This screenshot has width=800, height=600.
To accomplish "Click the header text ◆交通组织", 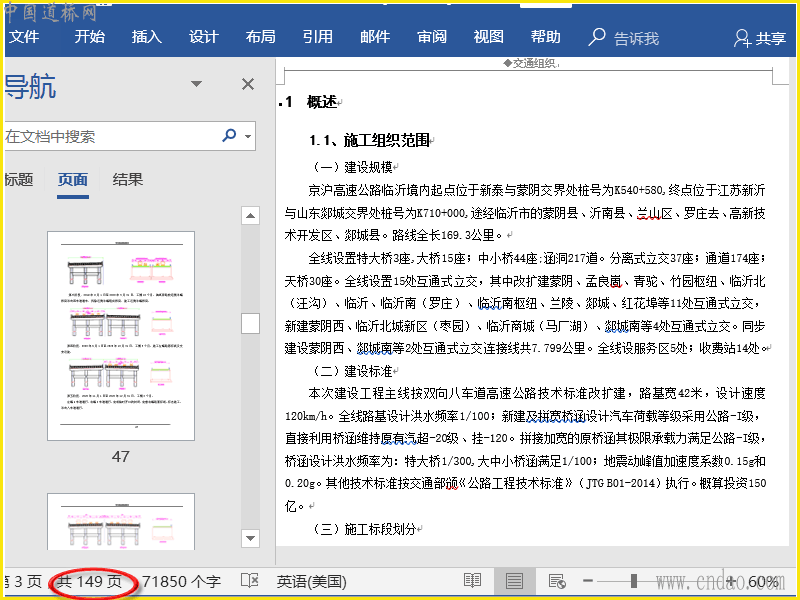I will coord(530,63).
